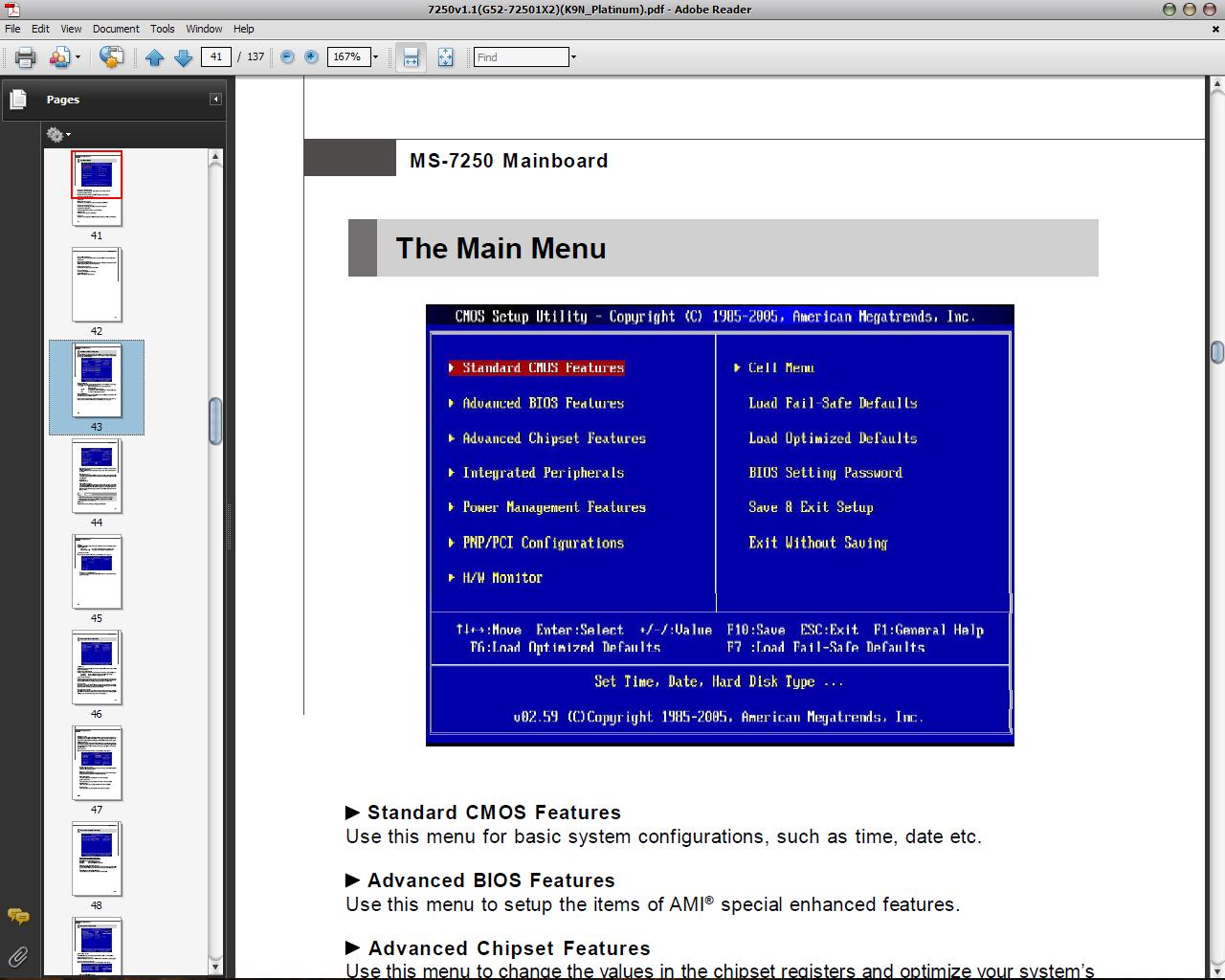Click 'Cell Menu' in BIOS image
The image size is (1225, 980).
tap(781, 367)
